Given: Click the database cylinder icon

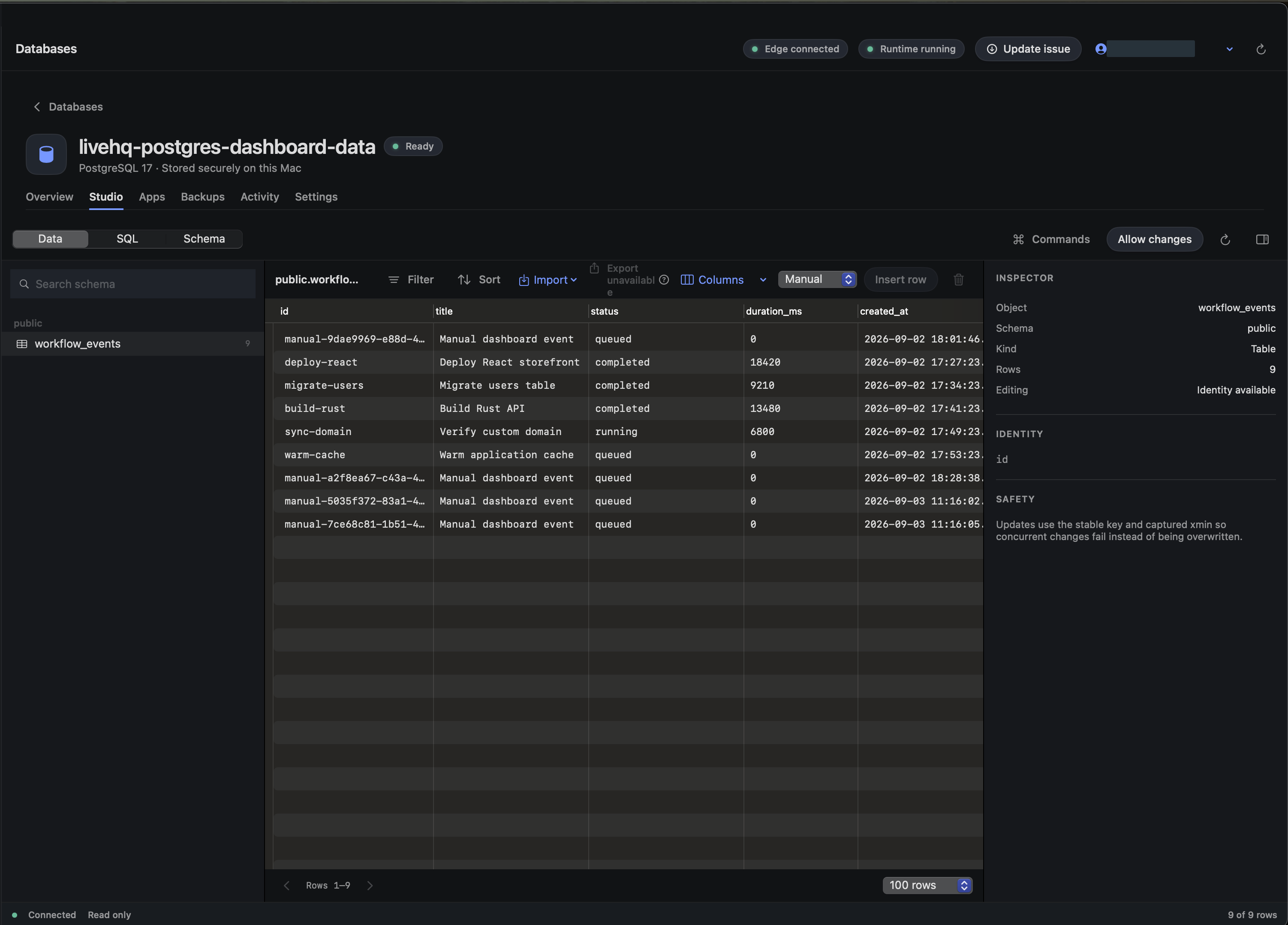Looking at the screenshot, I should pos(46,154).
